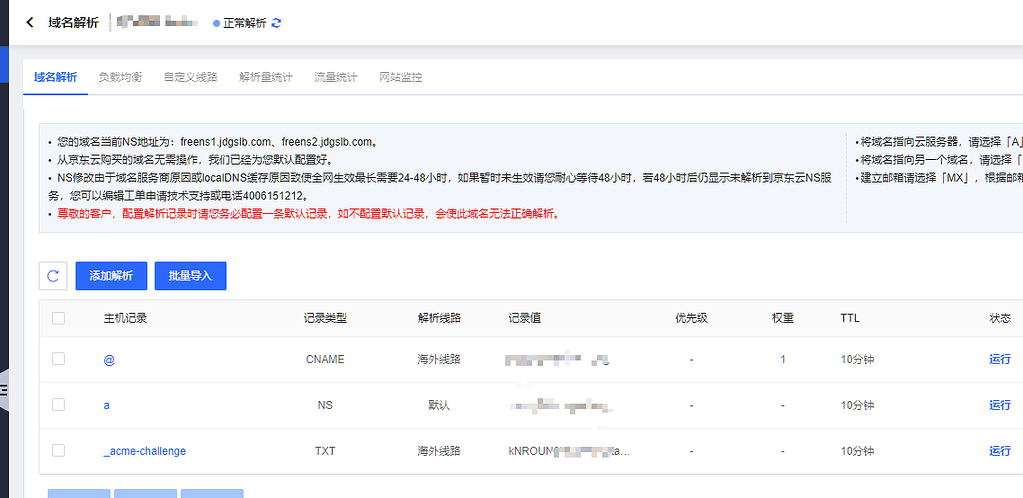Image resolution: width=1023 pixels, height=498 pixels.
Task: Click the 添加解析 button
Action: point(112,275)
